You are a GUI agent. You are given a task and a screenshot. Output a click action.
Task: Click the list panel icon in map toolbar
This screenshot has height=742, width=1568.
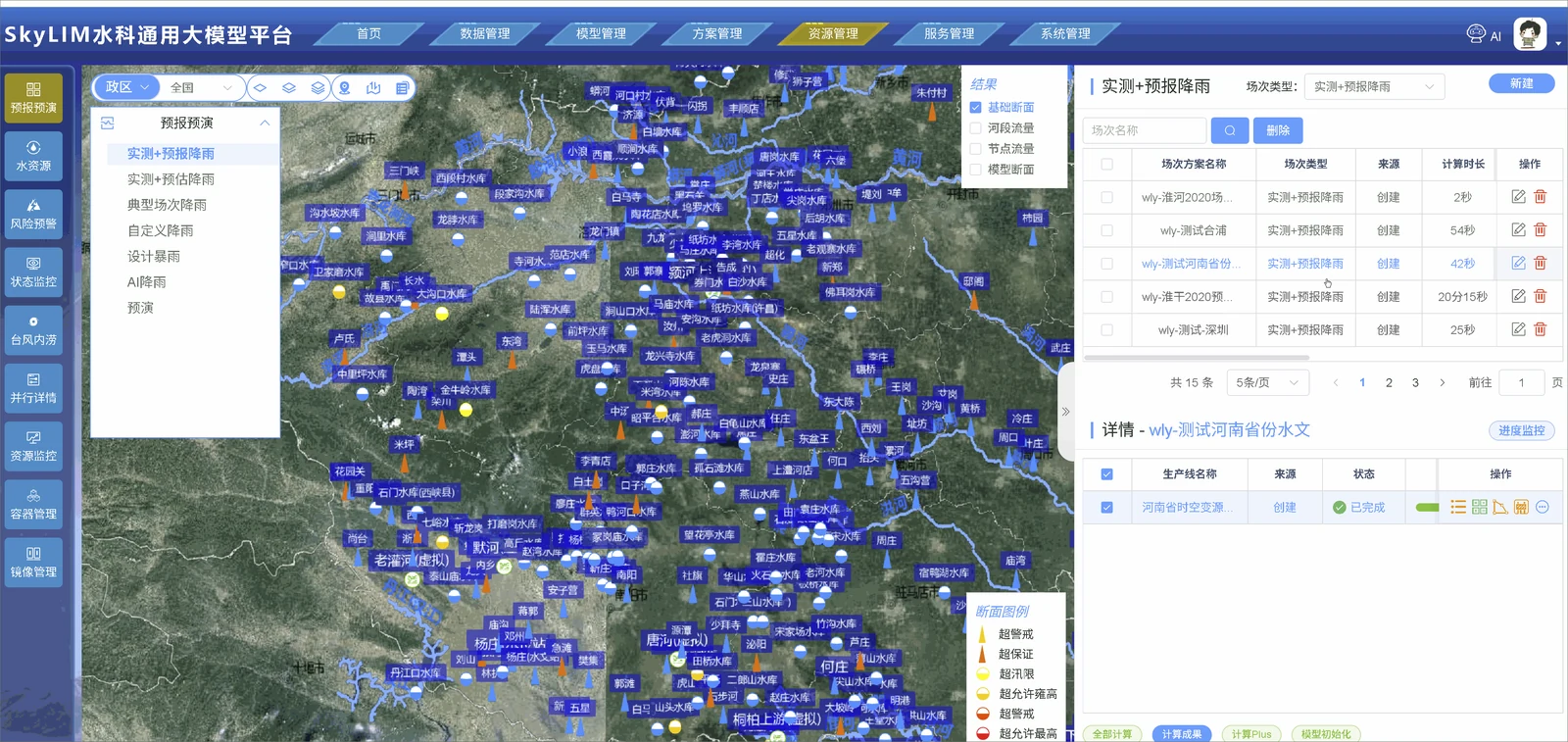(x=402, y=88)
